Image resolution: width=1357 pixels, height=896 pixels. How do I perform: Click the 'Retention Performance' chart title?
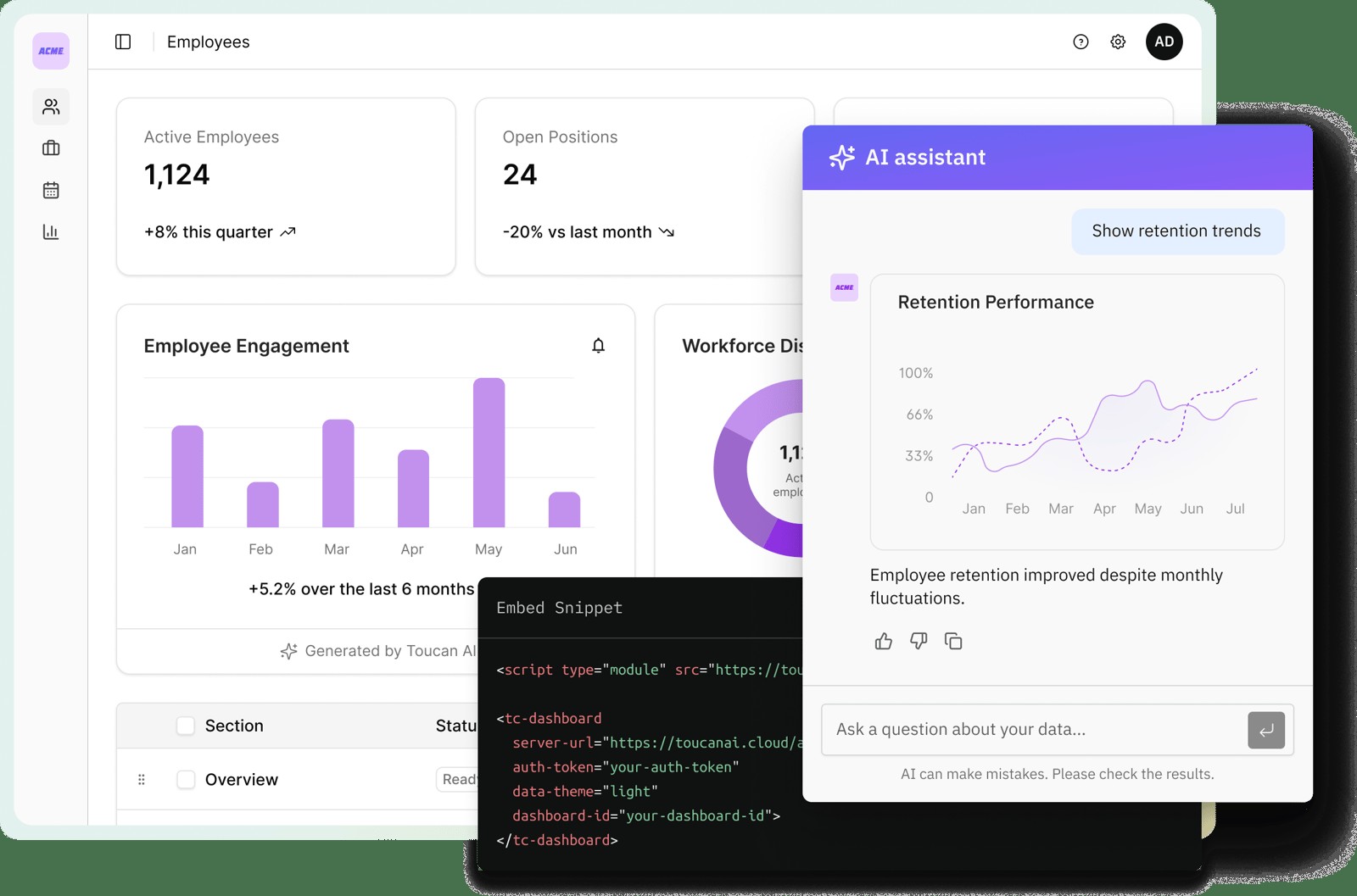(996, 303)
